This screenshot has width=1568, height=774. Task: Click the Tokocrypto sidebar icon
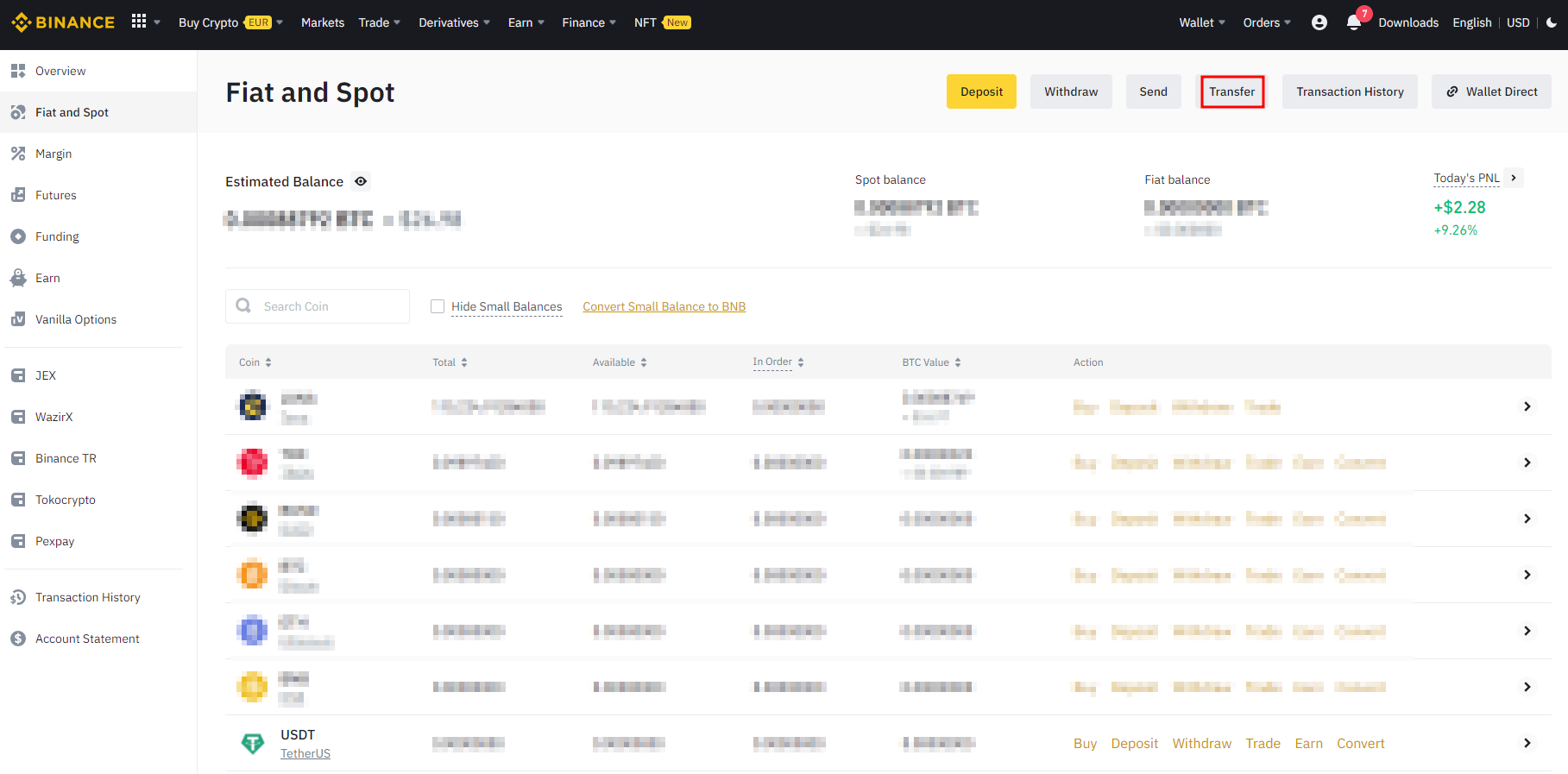point(18,500)
